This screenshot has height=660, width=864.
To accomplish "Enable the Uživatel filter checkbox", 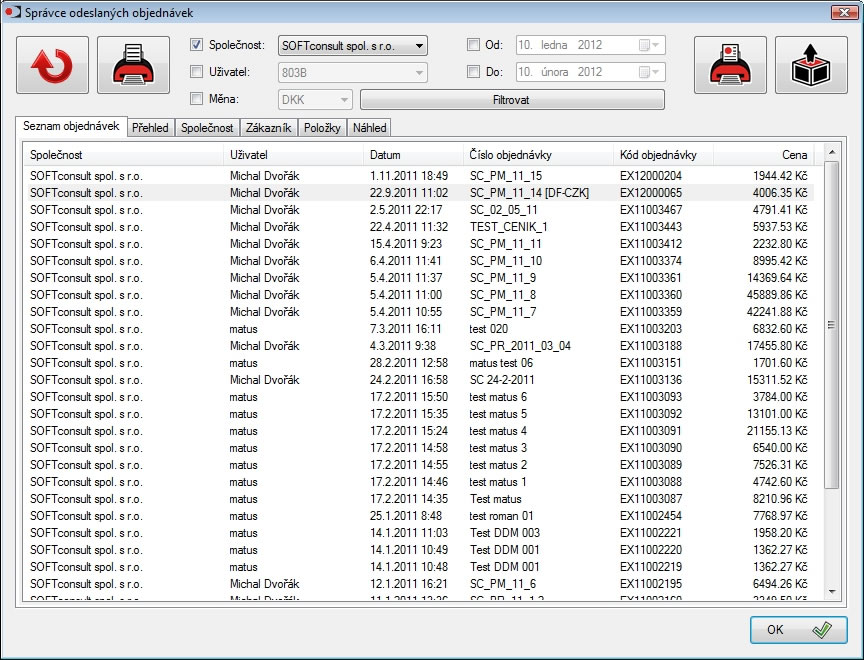I will click(197, 72).
